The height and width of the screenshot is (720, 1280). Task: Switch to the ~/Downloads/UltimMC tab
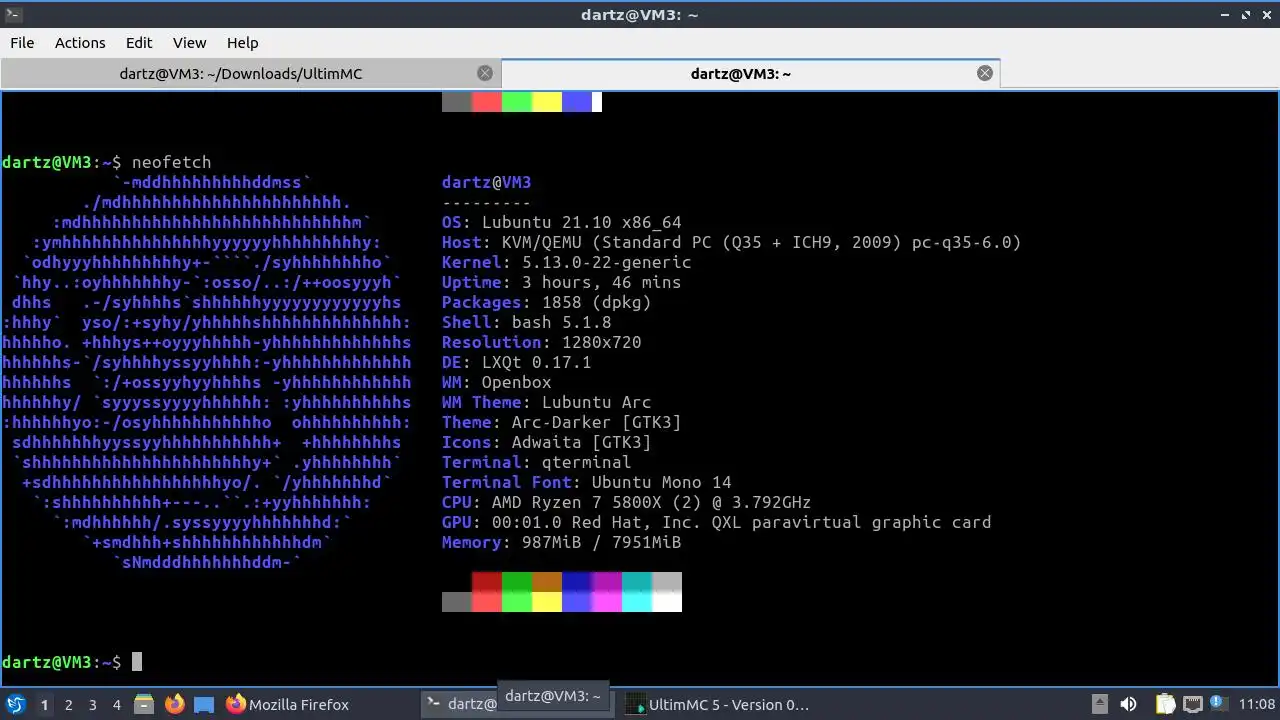point(250,73)
